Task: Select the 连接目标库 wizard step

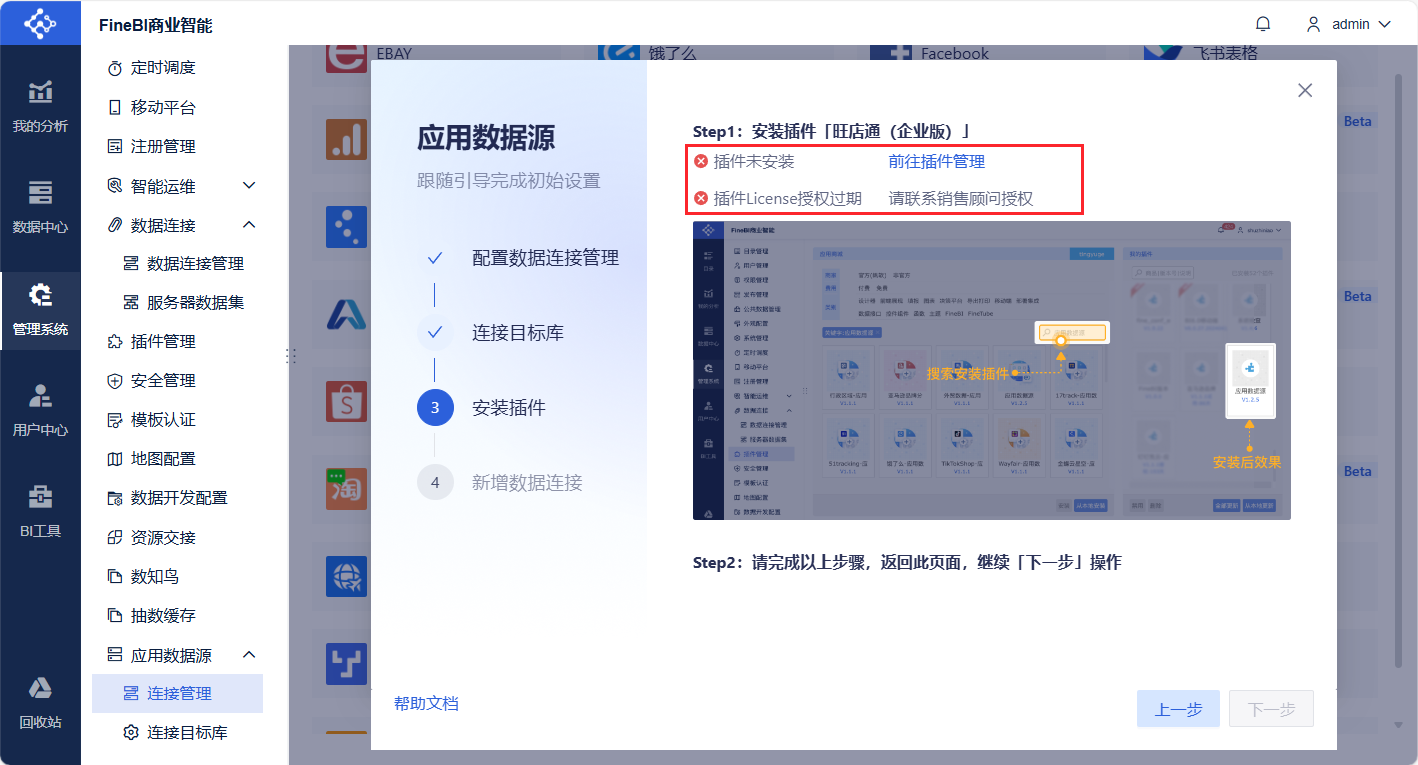Action: [x=491, y=333]
